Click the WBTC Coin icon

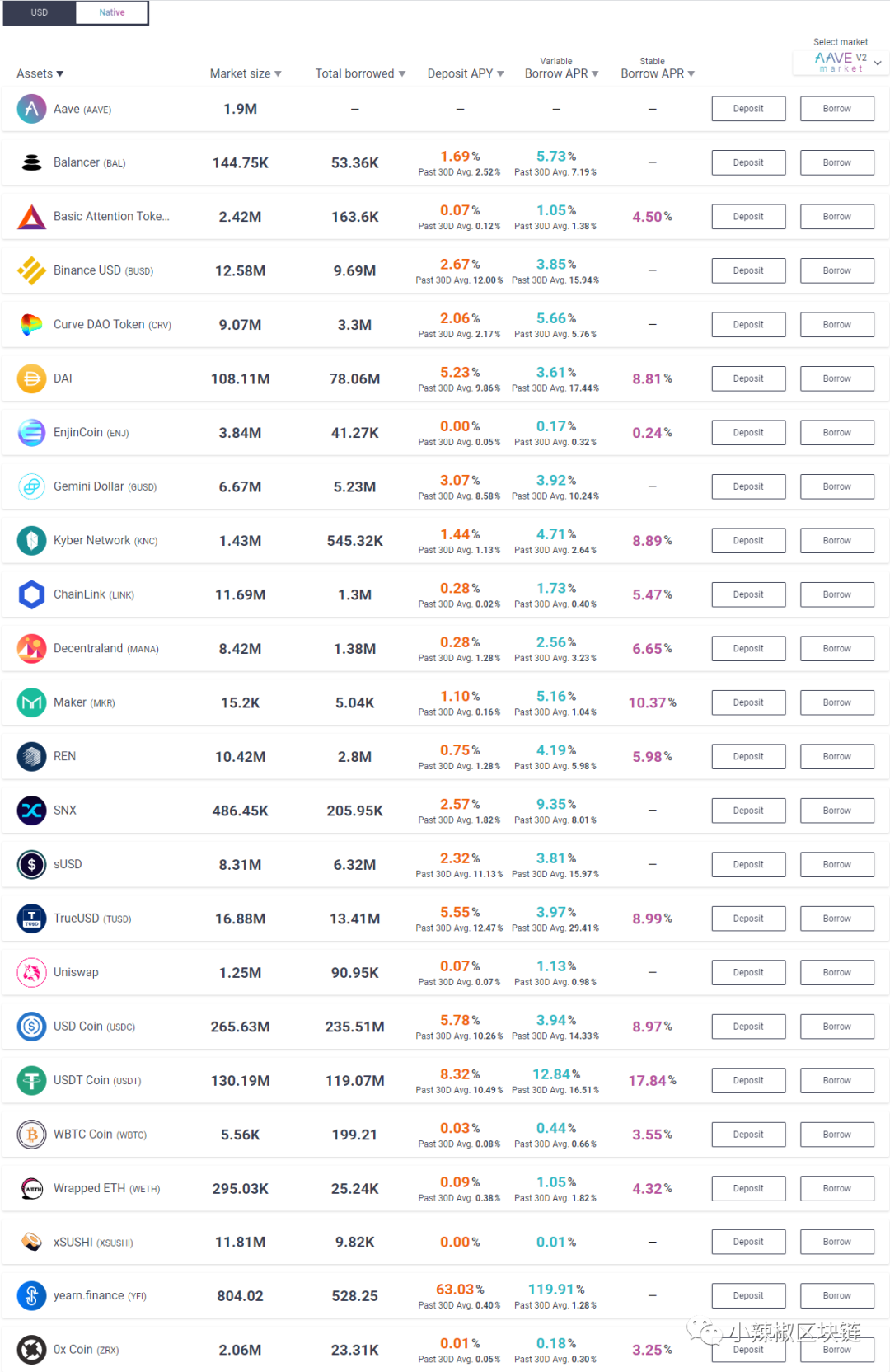pos(31,1135)
